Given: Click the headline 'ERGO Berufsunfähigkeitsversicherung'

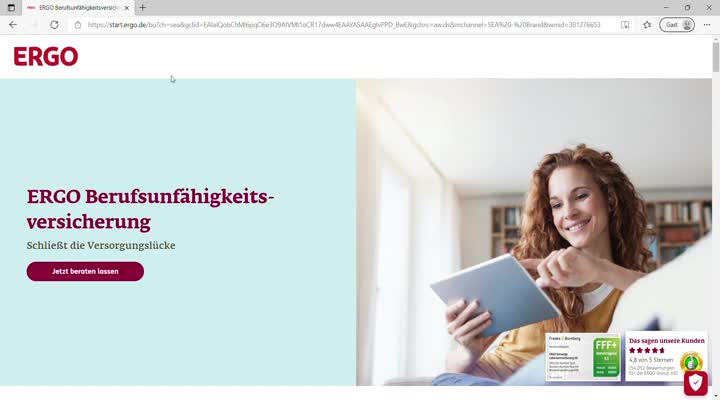Looking at the screenshot, I should click(x=150, y=209).
